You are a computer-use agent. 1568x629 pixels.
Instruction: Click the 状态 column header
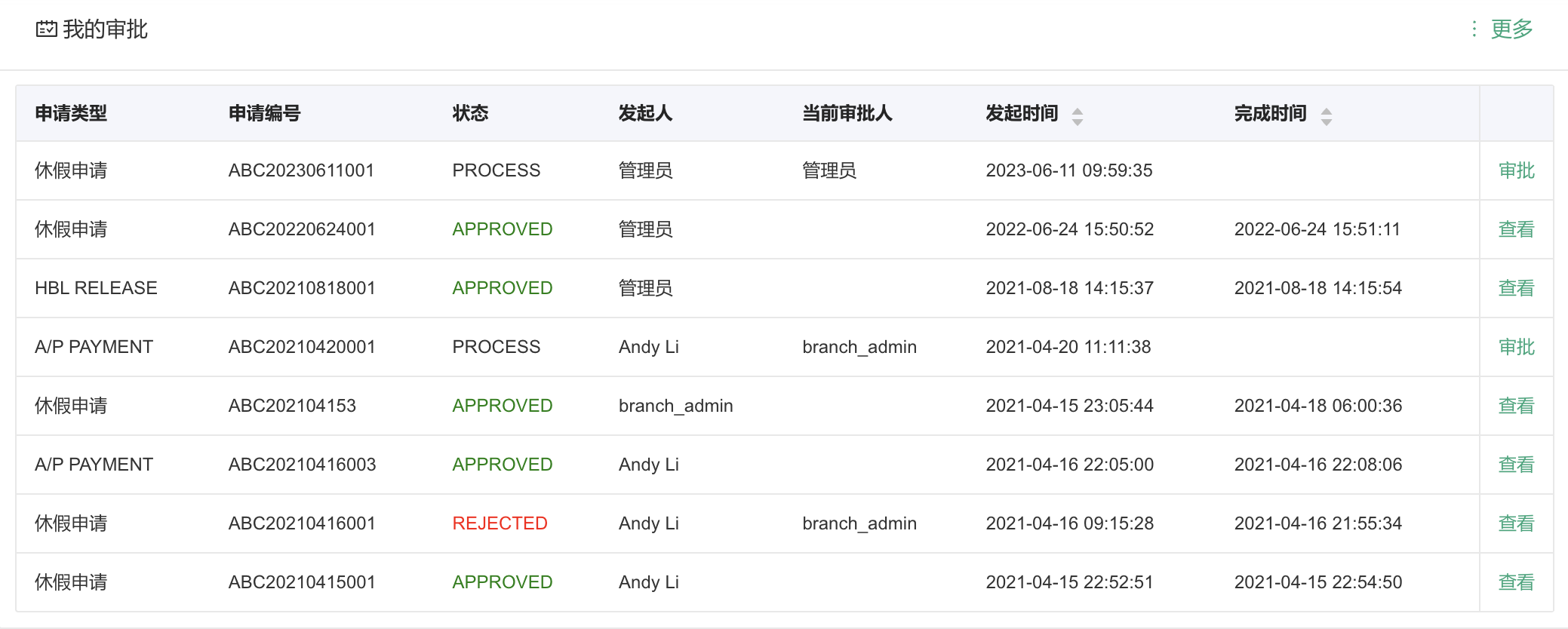point(470,114)
